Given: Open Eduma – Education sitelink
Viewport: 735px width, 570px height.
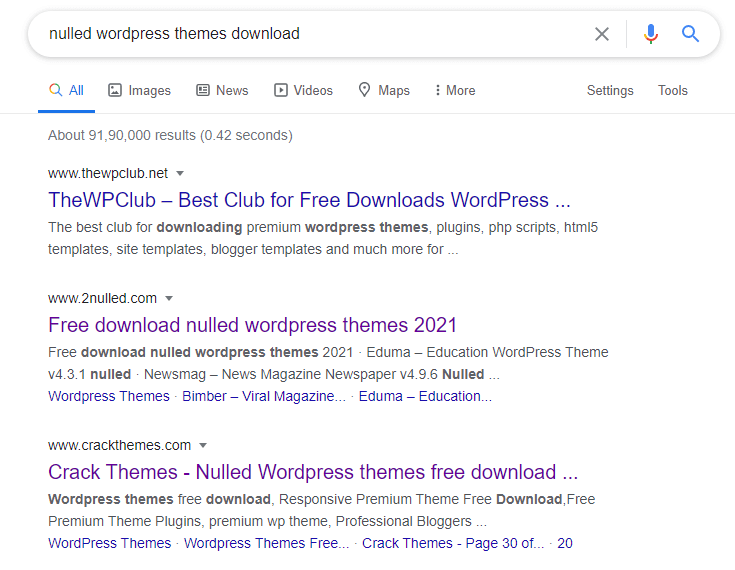Looking at the screenshot, I should [x=425, y=397].
